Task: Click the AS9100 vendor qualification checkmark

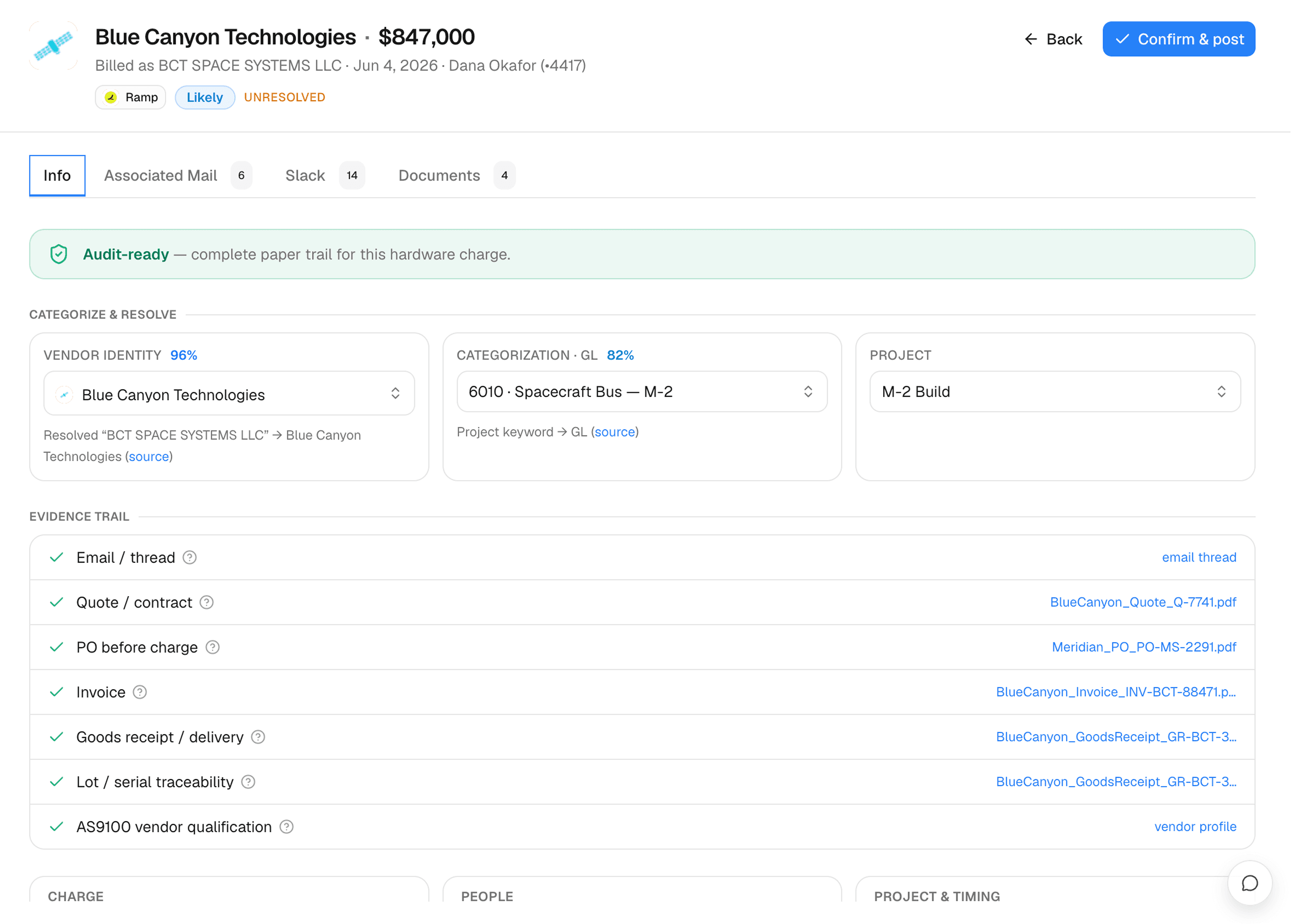Action: click(x=56, y=827)
